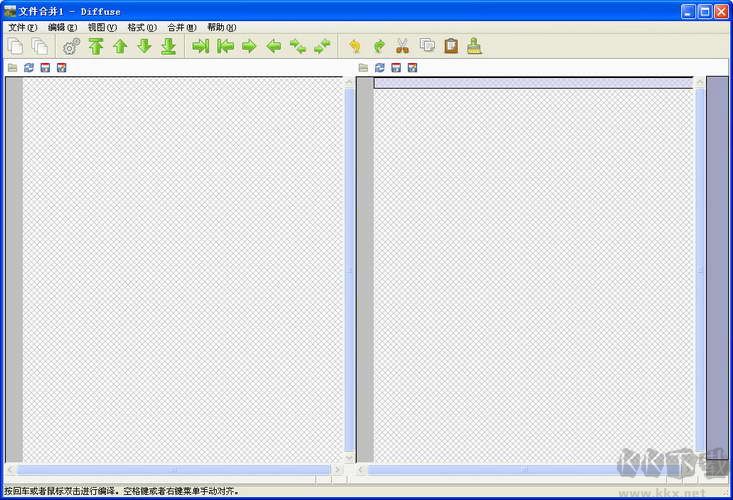Save right pane file as icon
The height and width of the screenshot is (500, 733).
point(412,68)
